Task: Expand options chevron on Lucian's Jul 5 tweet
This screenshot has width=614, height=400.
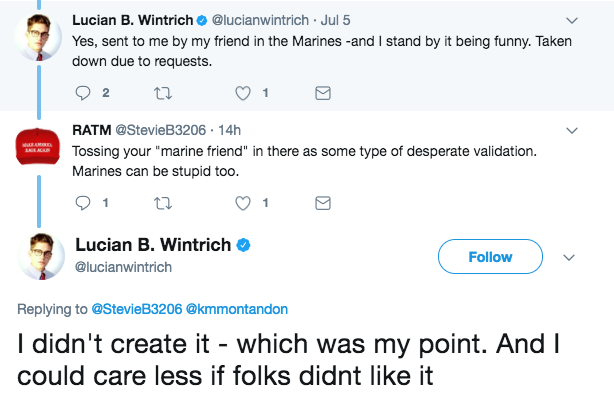Action: click(x=572, y=20)
